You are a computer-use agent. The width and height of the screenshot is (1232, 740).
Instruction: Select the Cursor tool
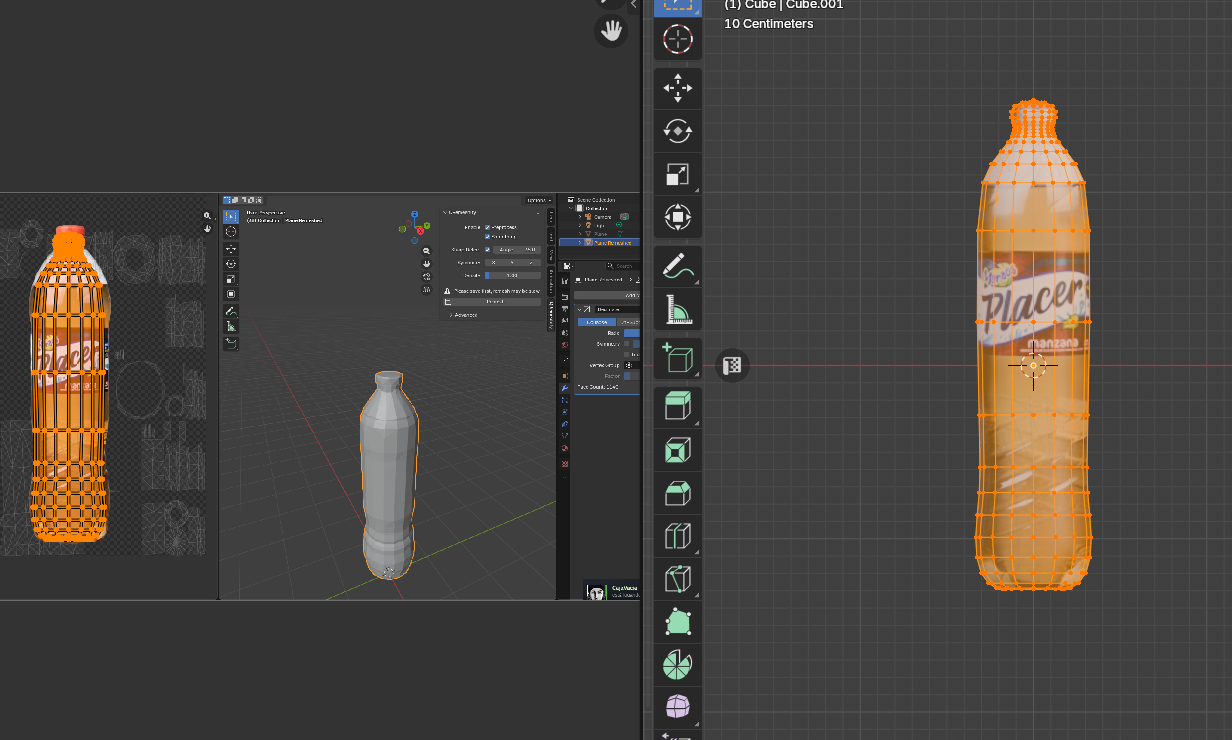click(677, 39)
